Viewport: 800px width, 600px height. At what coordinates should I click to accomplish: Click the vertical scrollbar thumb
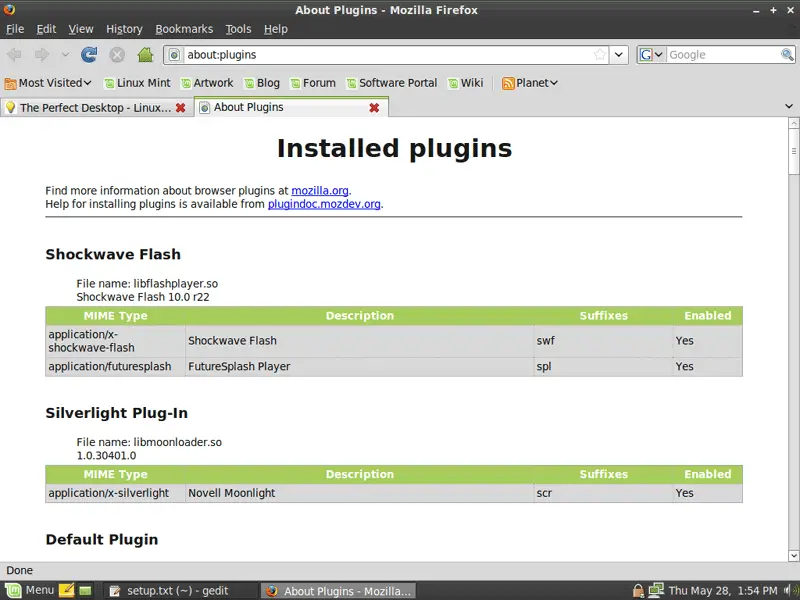tap(793, 152)
